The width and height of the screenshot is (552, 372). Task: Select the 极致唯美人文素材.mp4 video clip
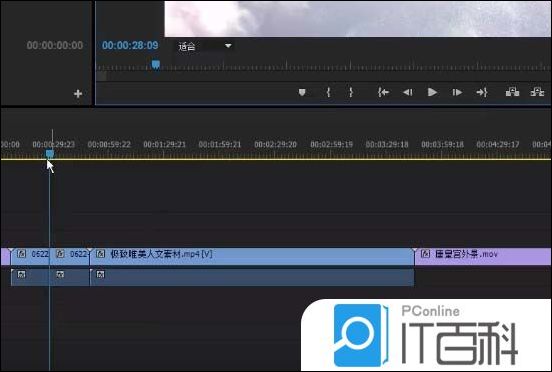[x=252, y=257]
